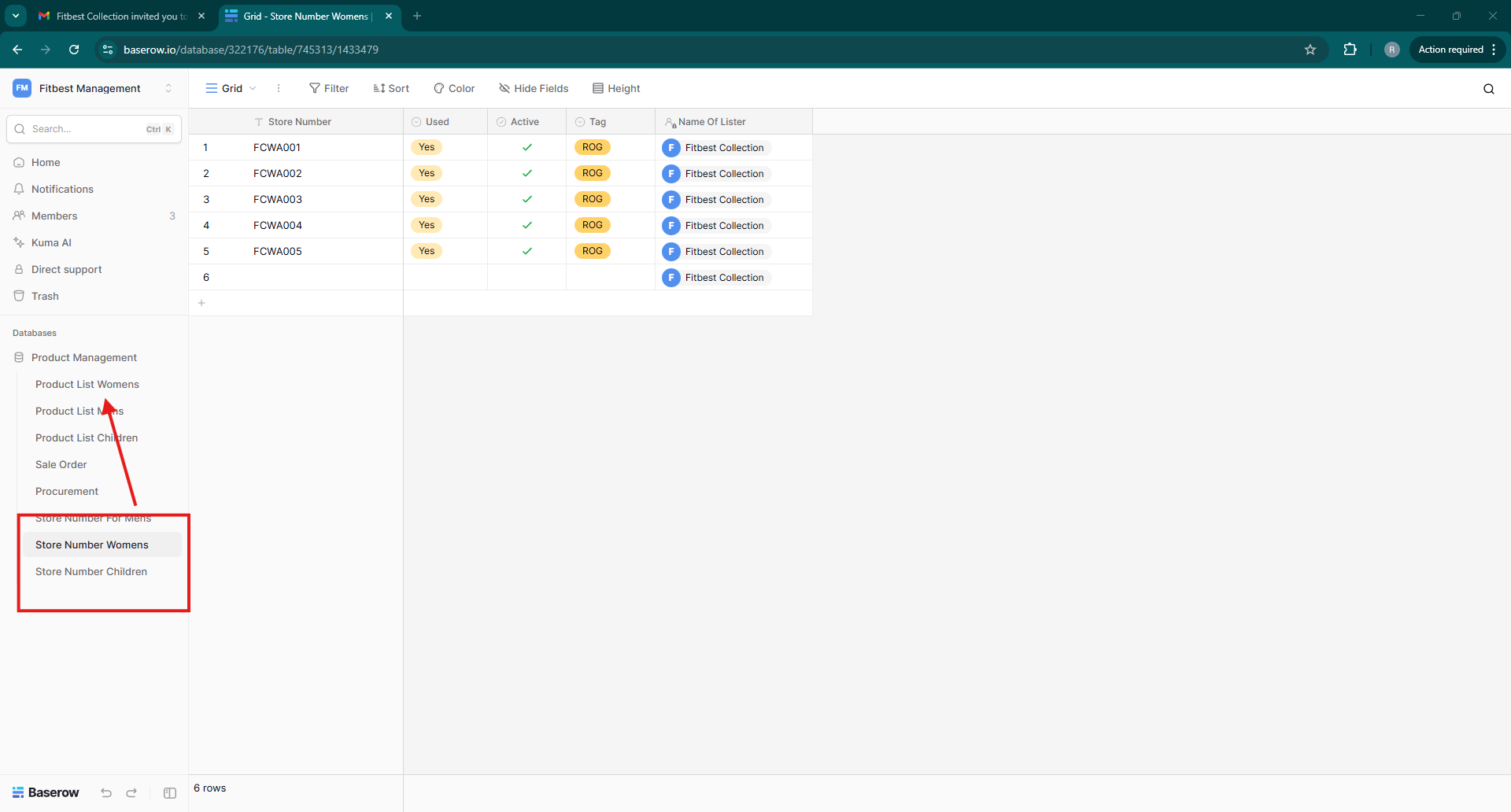Open the Grid view dropdown
Screen dimensions: 1511x812
231,88
